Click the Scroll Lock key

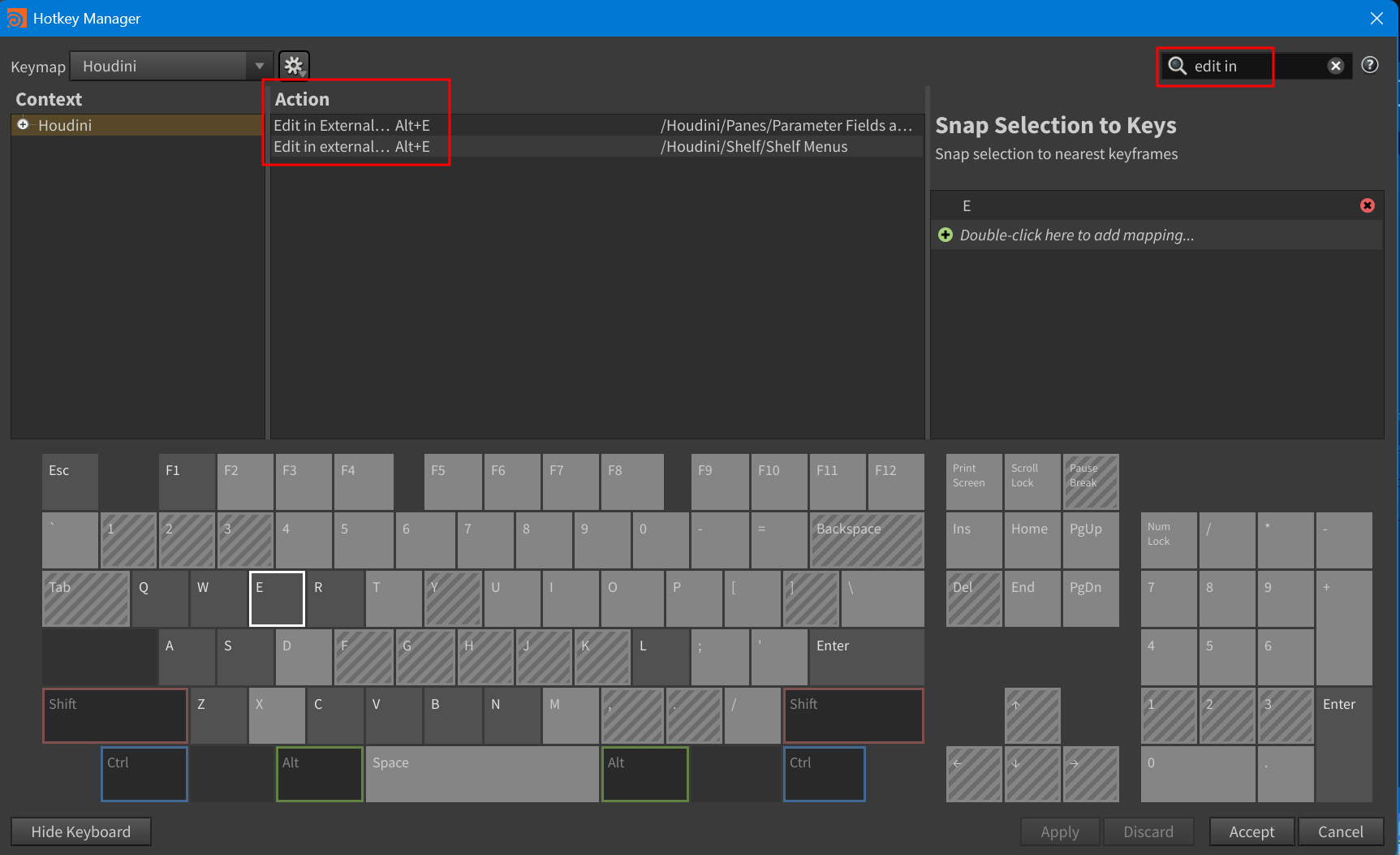tap(1032, 481)
